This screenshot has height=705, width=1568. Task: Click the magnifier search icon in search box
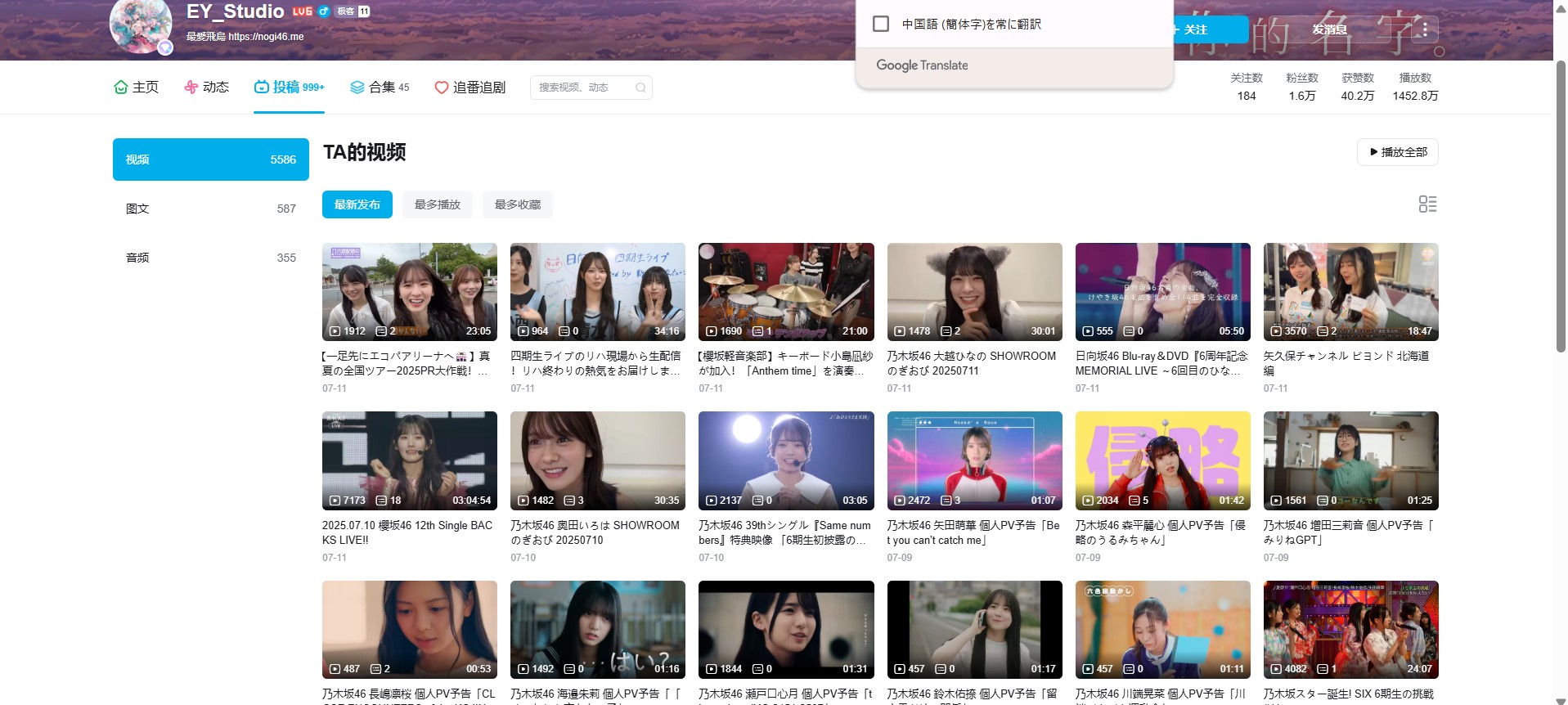tap(640, 88)
